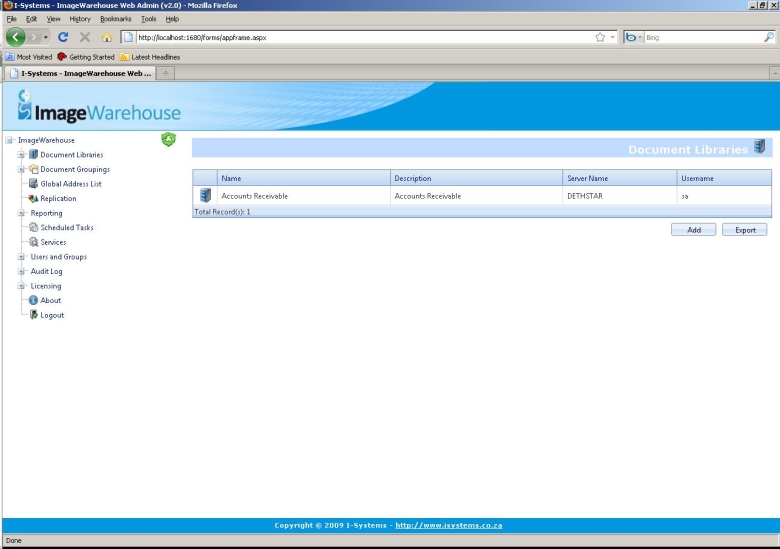
Task: Open the Tools menu
Action: point(148,19)
